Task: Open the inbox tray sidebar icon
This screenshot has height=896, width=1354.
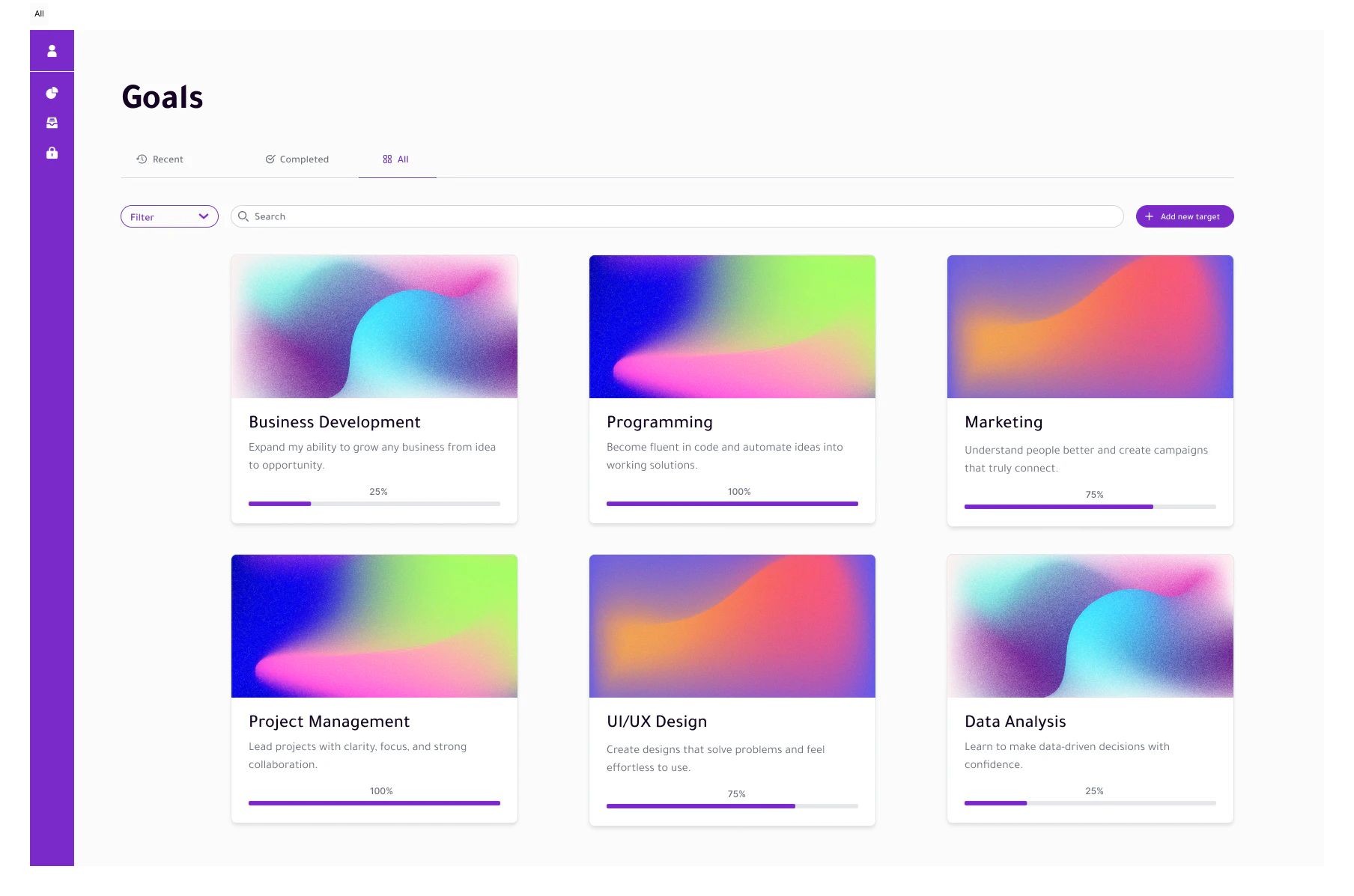Action: (52, 123)
